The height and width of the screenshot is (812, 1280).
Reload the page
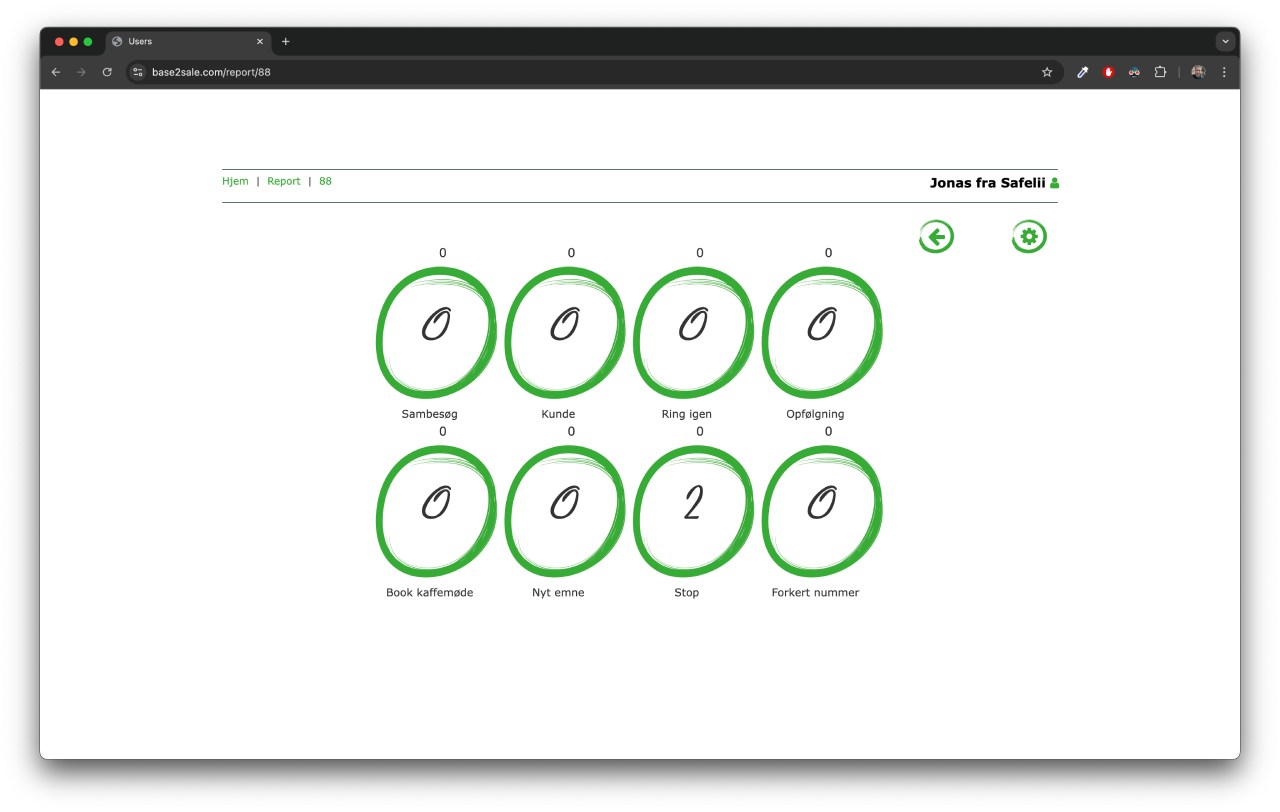pos(107,72)
